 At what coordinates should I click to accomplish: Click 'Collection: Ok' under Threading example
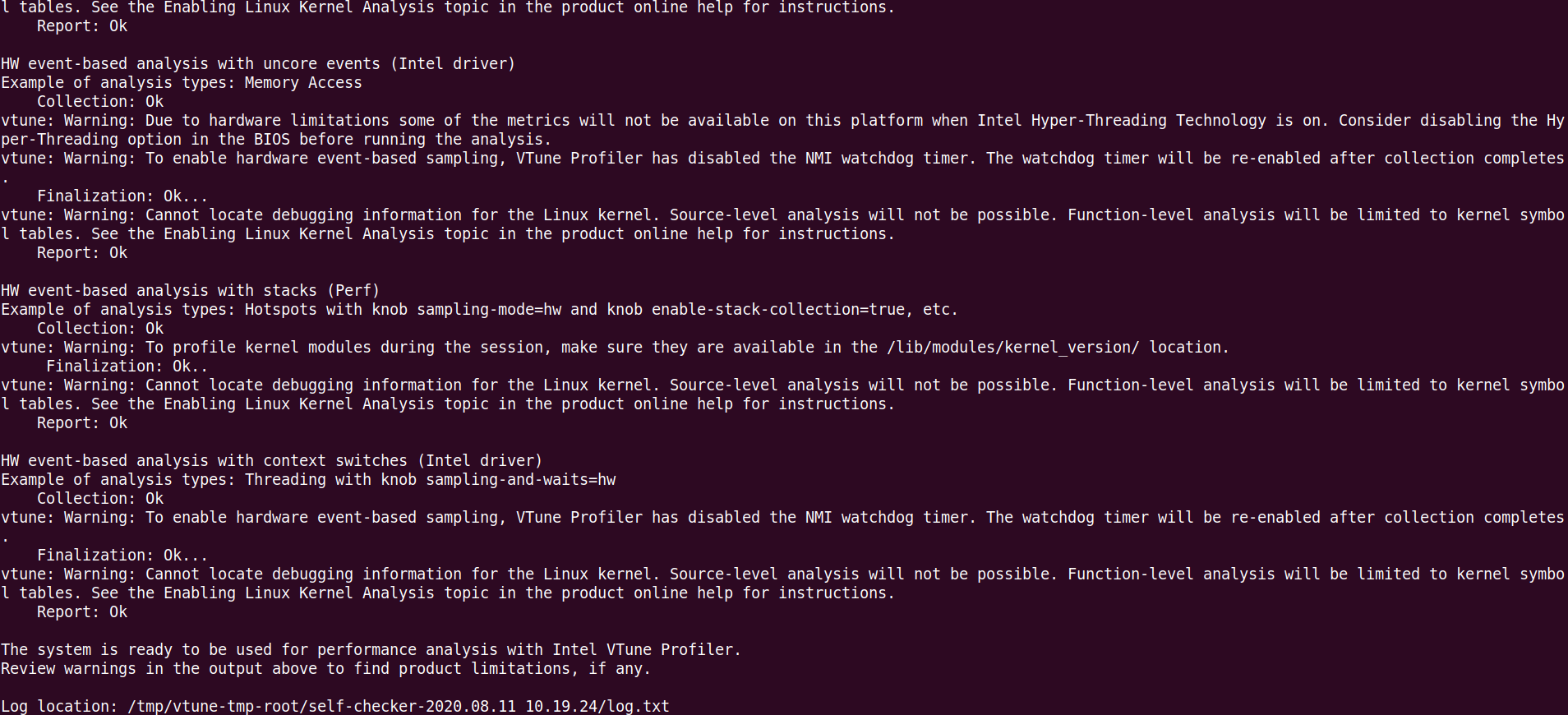tap(100, 499)
